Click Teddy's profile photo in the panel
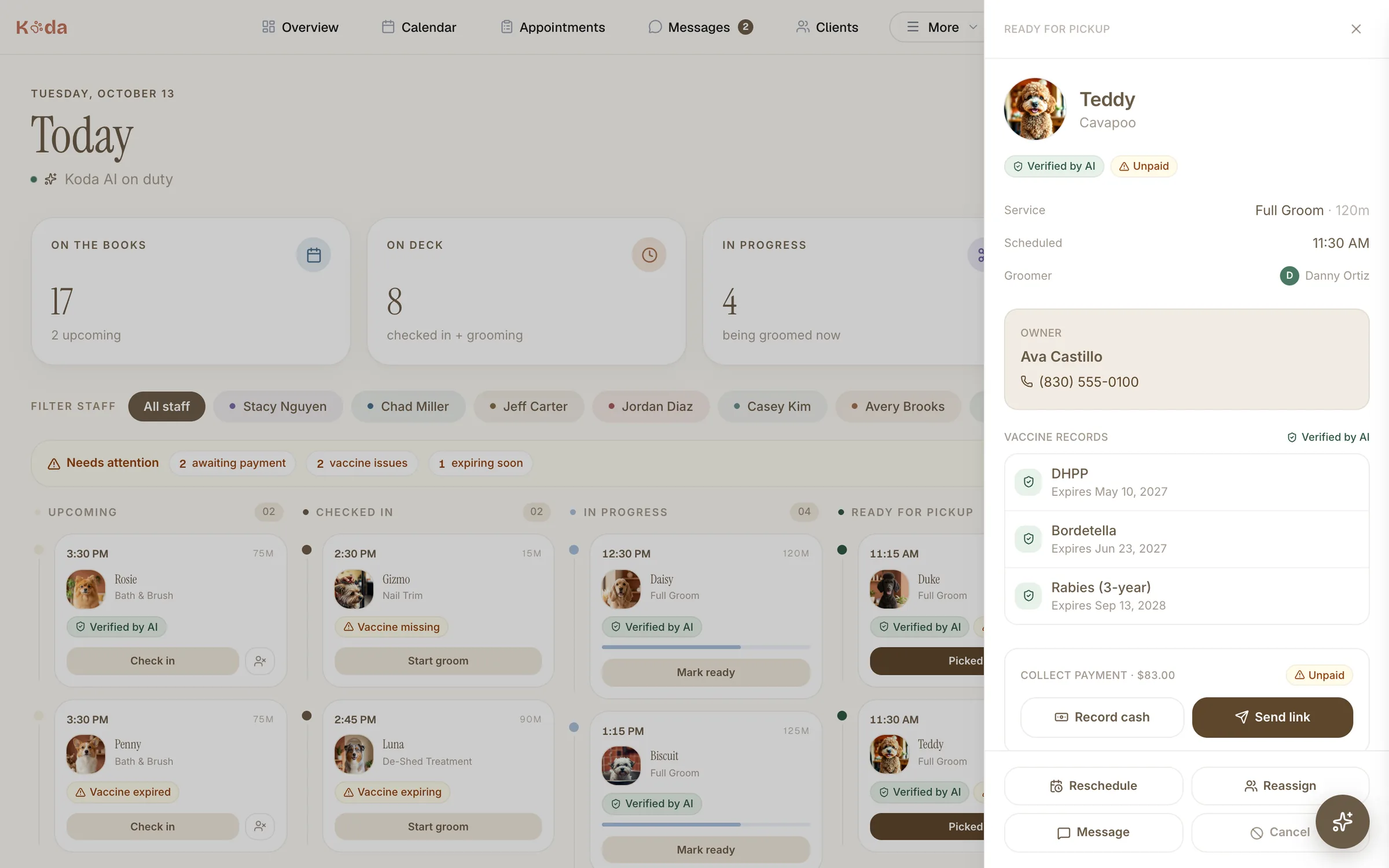 [1034, 109]
